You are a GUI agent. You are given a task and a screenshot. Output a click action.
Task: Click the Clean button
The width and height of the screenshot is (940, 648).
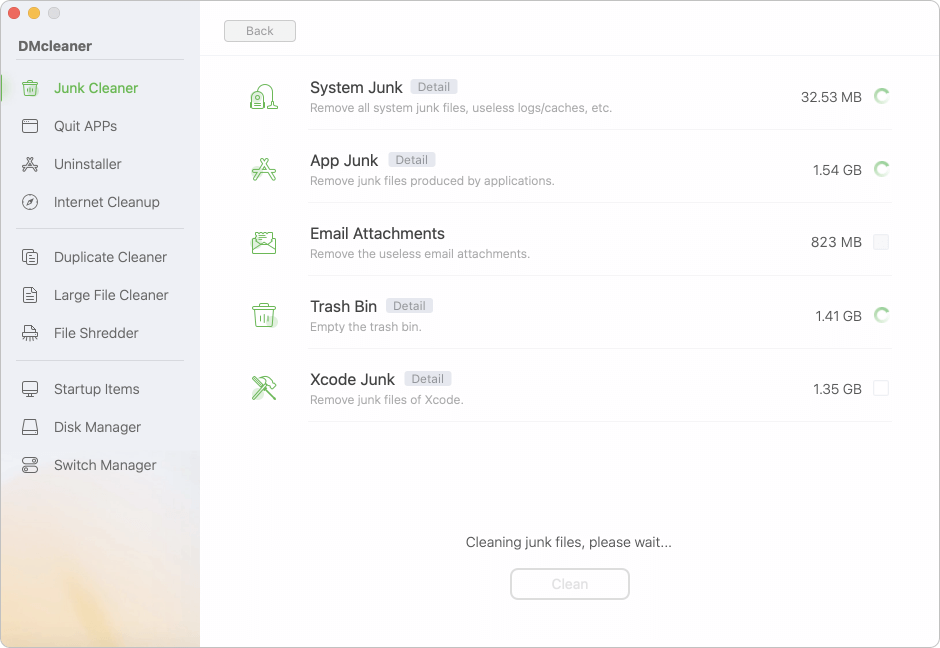(570, 584)
